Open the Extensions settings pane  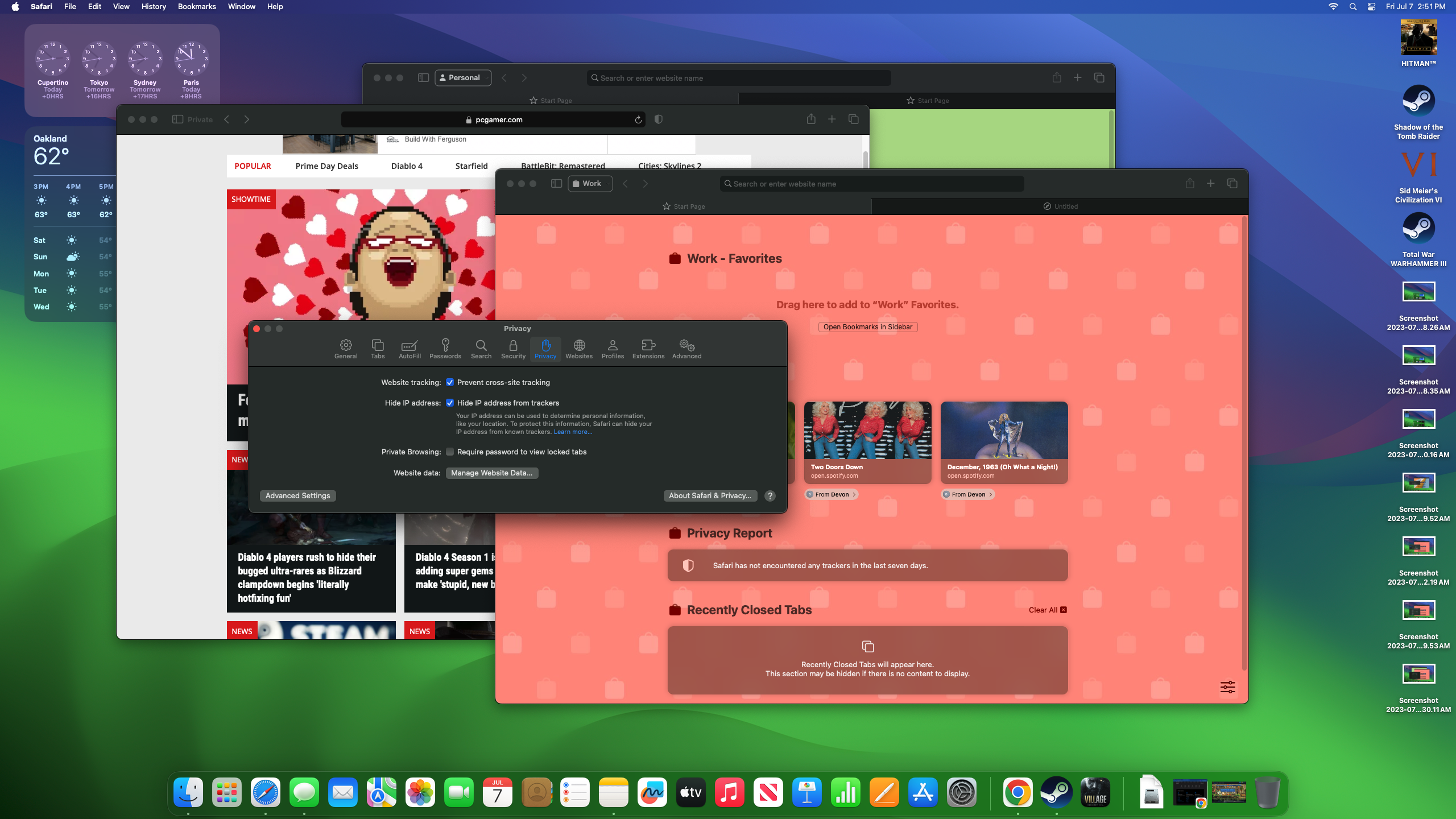[x=648, y=349]
